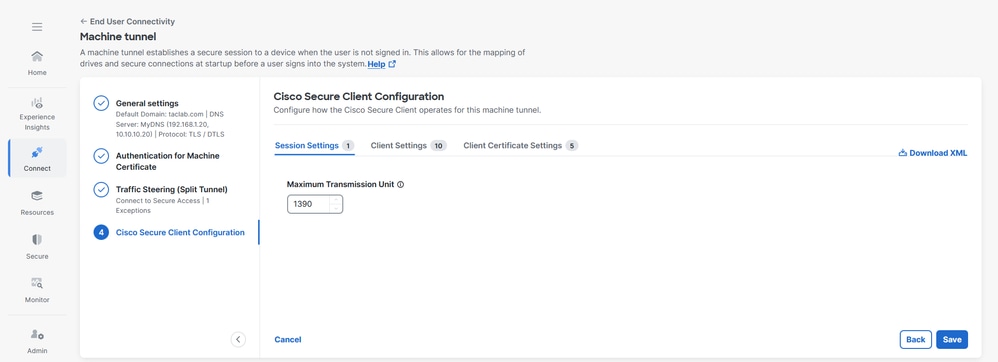Decrease the MTU value with down arrow
This screenshot has height=362, width=998.
pyautogui.click(x=336, y=208)
